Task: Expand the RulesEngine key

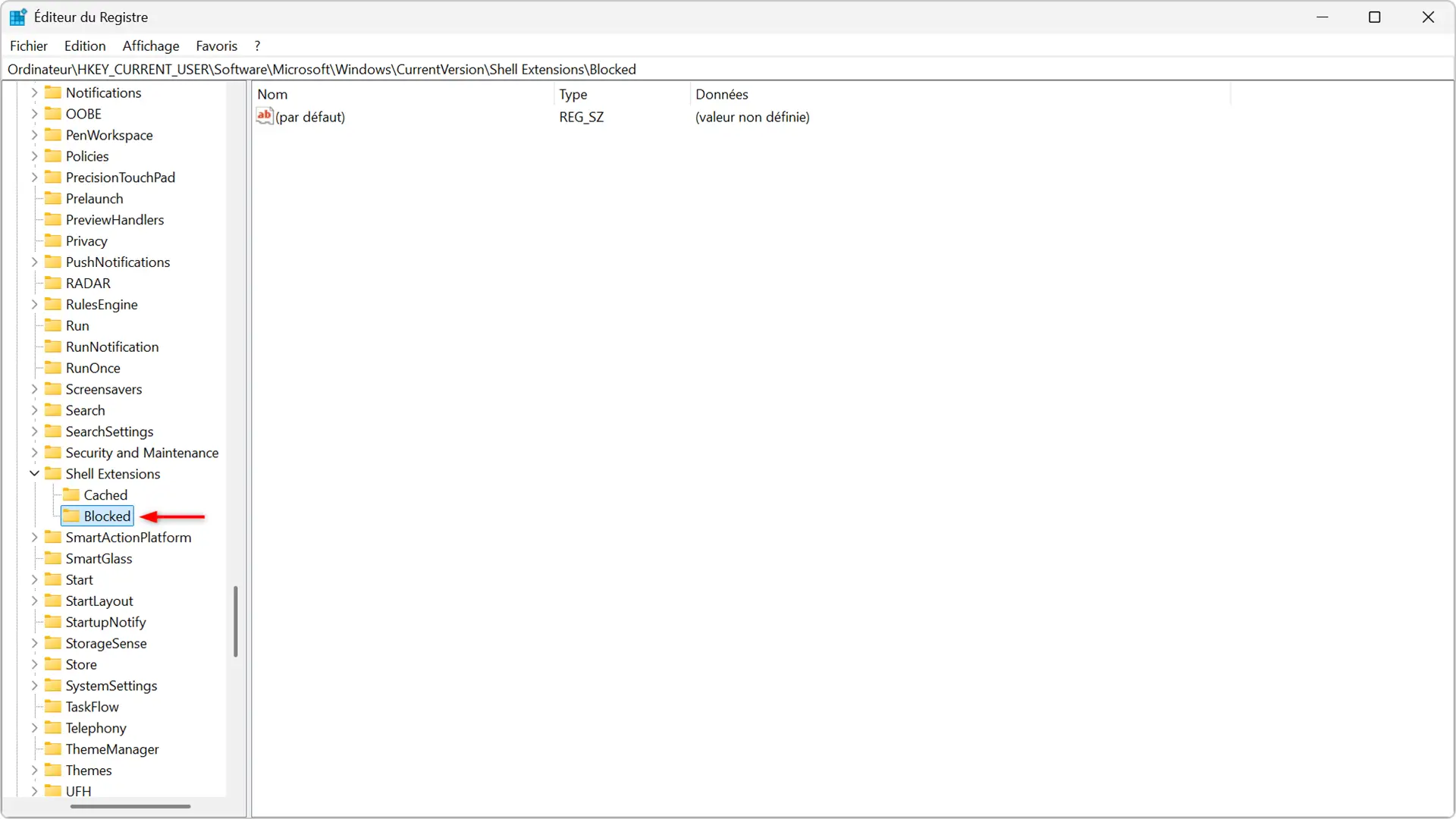Action: pyautogui.click(x=34, y=305)
